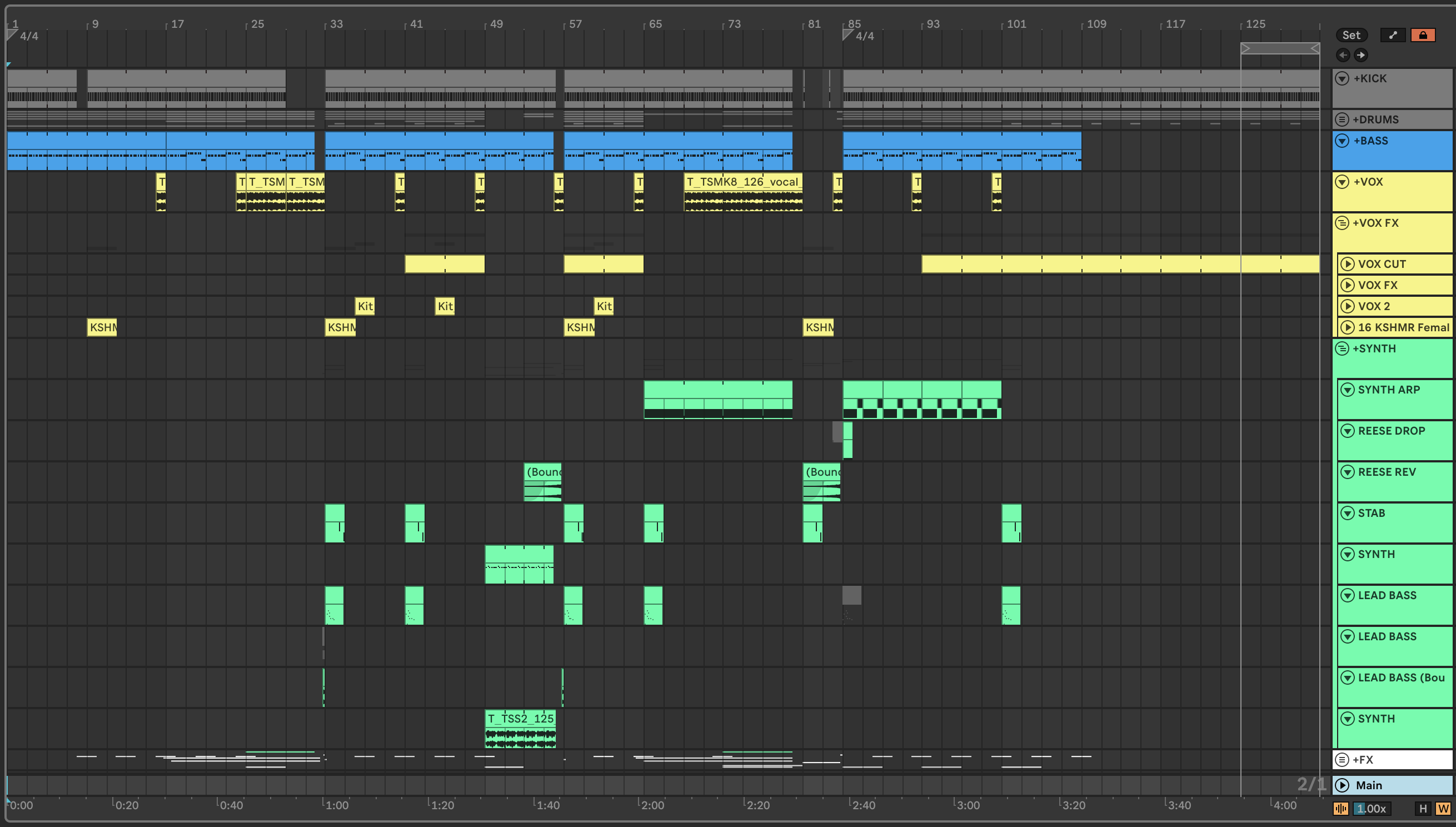Click 0:40 on the time ruler
This screenshot has width=1456, height=827.
(x=231, y=805)
